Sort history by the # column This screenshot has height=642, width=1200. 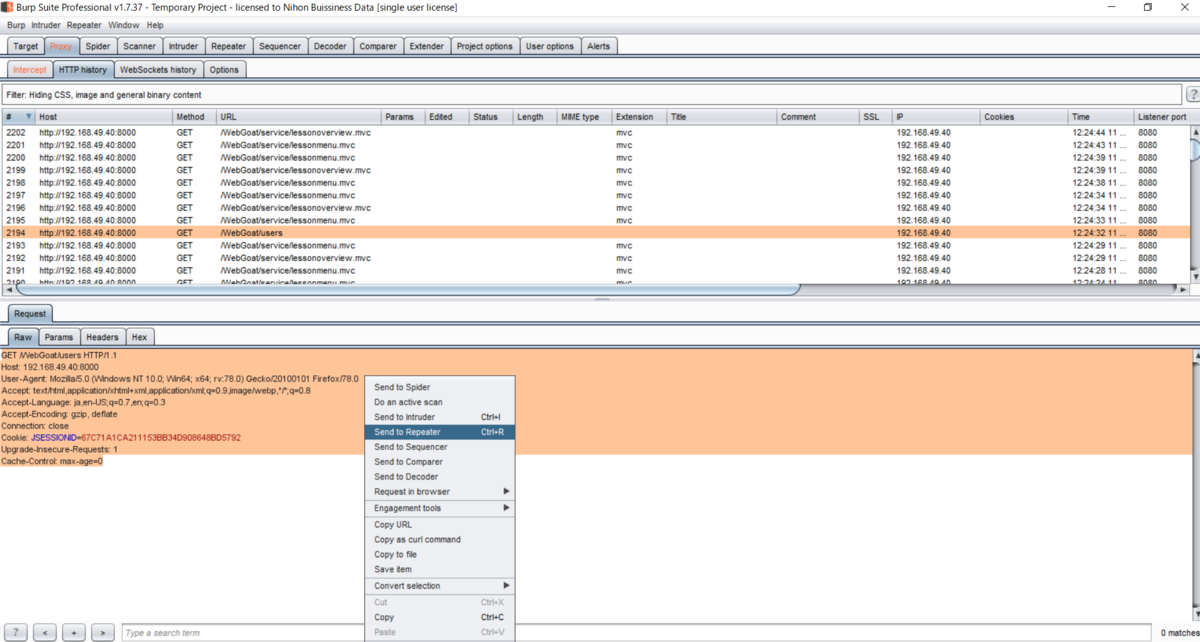[x=18, y=117]
